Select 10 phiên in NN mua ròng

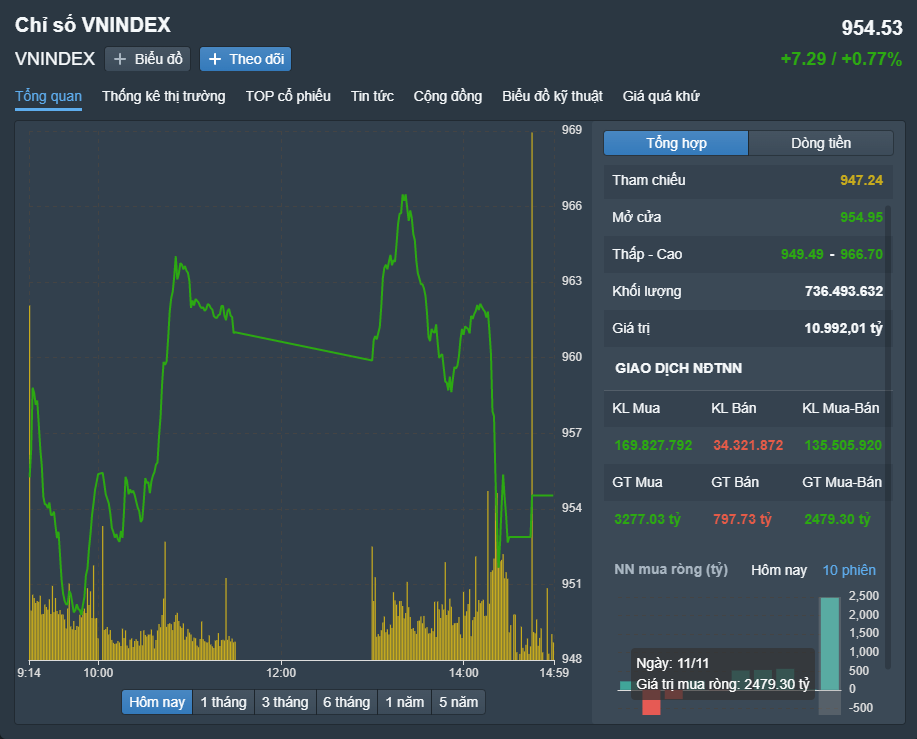849,570
